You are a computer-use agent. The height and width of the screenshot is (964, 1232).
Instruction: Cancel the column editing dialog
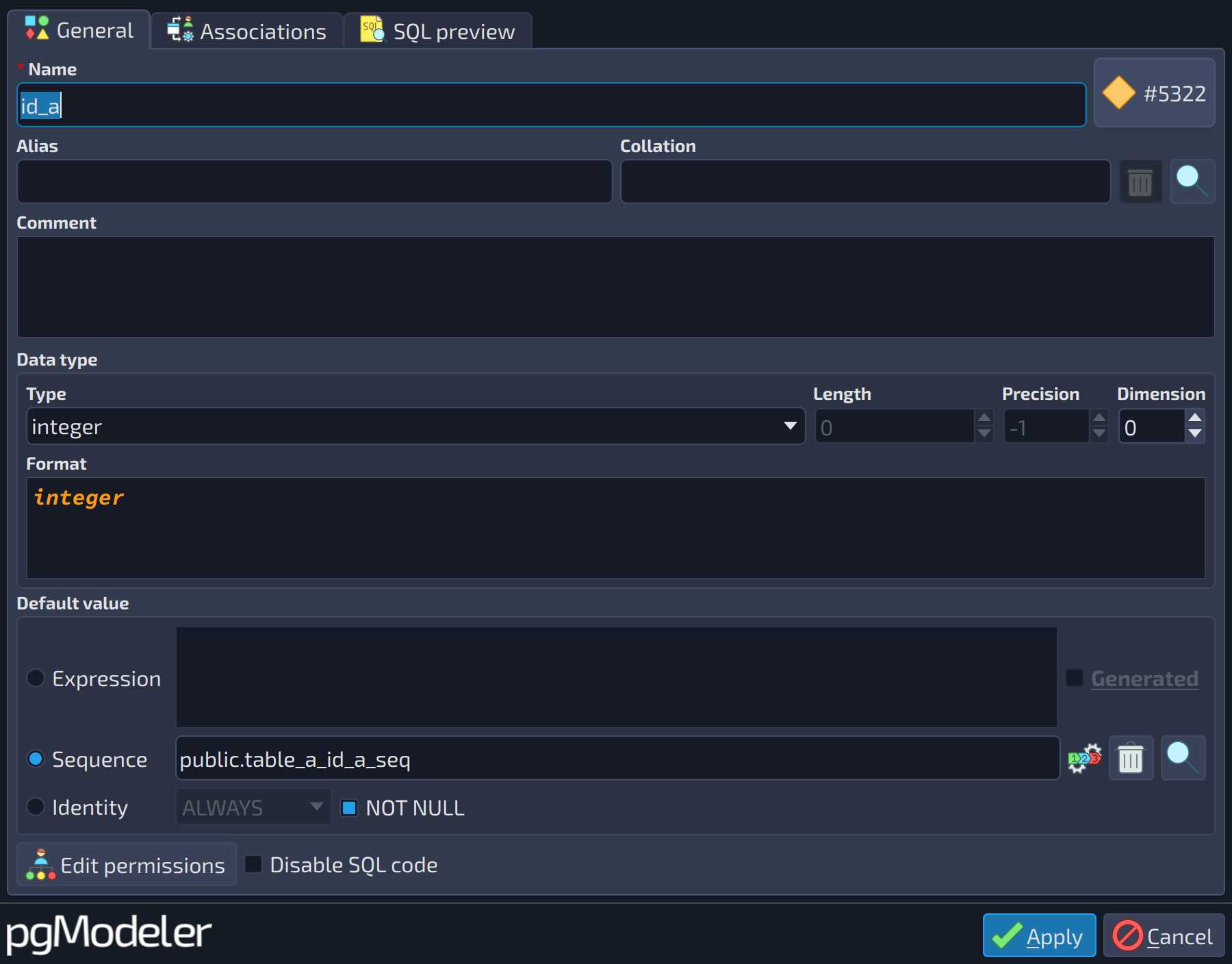click(x=1164, y=935)
